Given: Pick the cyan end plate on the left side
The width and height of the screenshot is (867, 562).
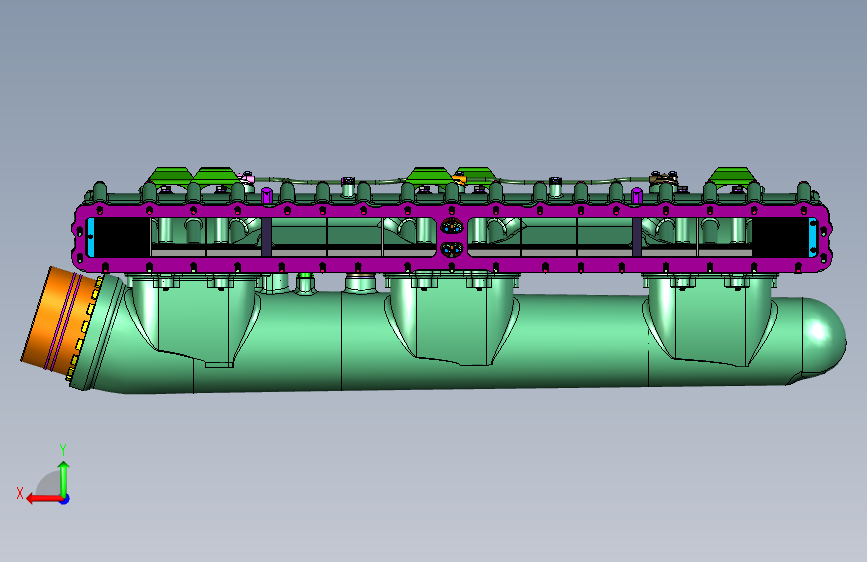Looking at the screenshot, I should click(x=91, y=237).
